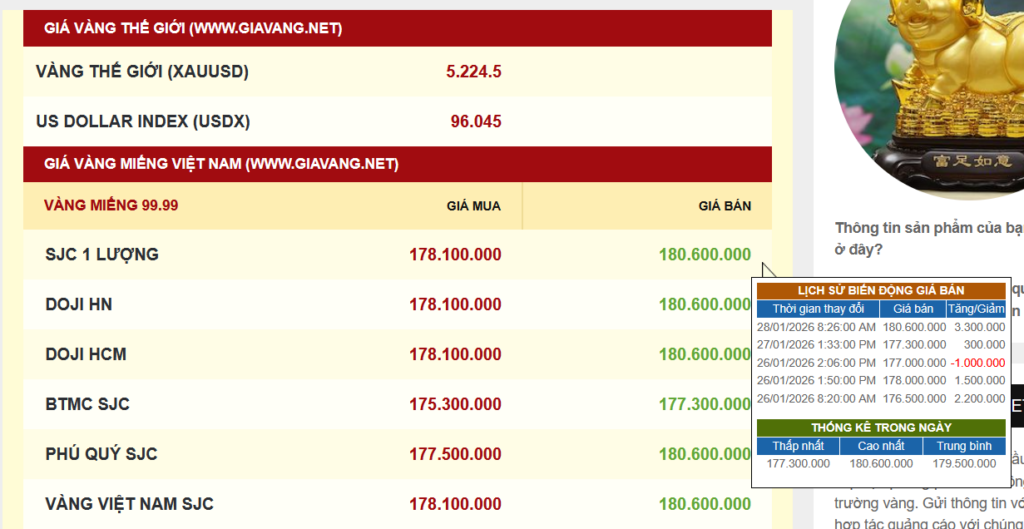Click the red -1.000.000 change value

point(976,363)
